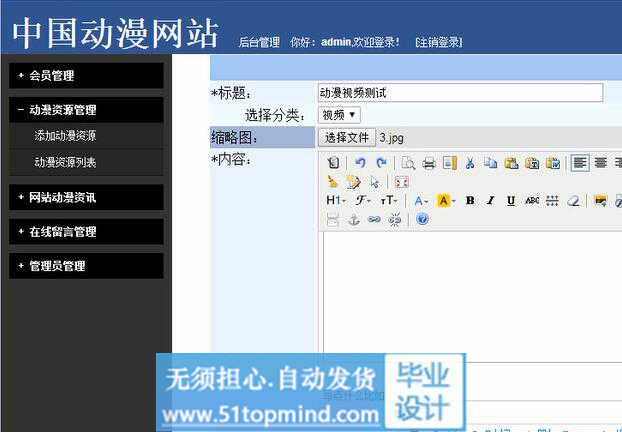Open the yellow highlight color A picker
The height and width of the screenshot is (432, 622).
tap(446, 201)
